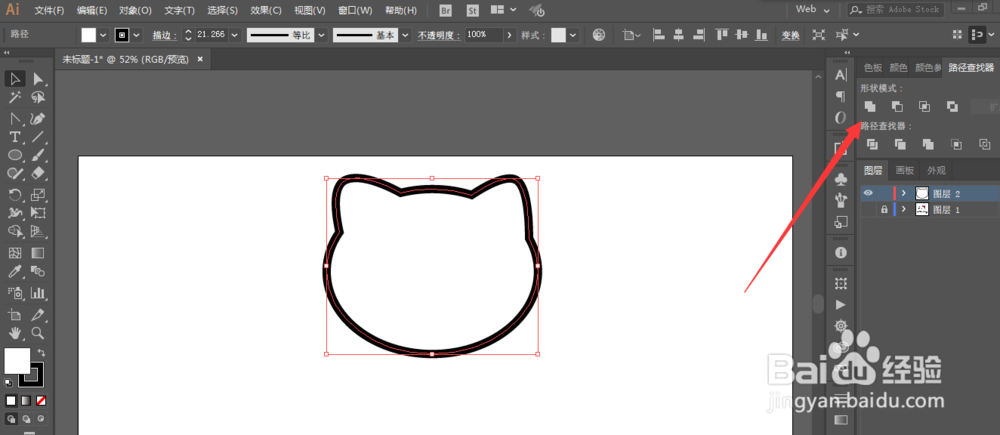Click the Exclude shape mode icon
The width and height of the screenshot is (1000, 435).
pos(952,107)
